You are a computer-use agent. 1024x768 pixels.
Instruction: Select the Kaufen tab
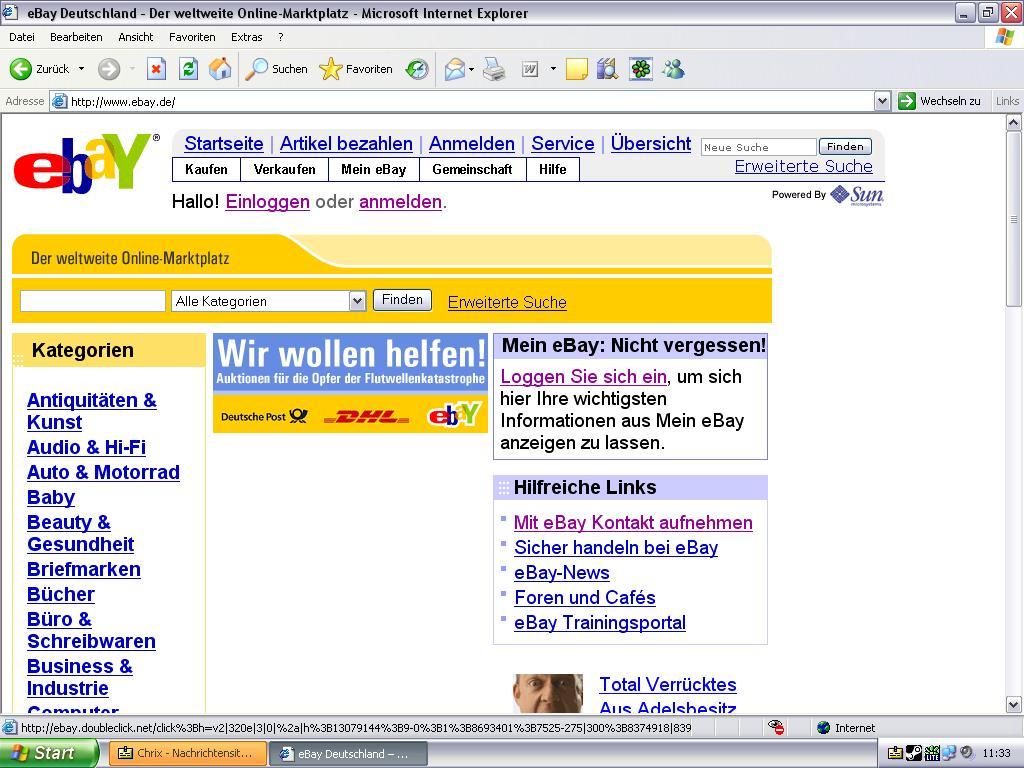[x=206, y=169]
